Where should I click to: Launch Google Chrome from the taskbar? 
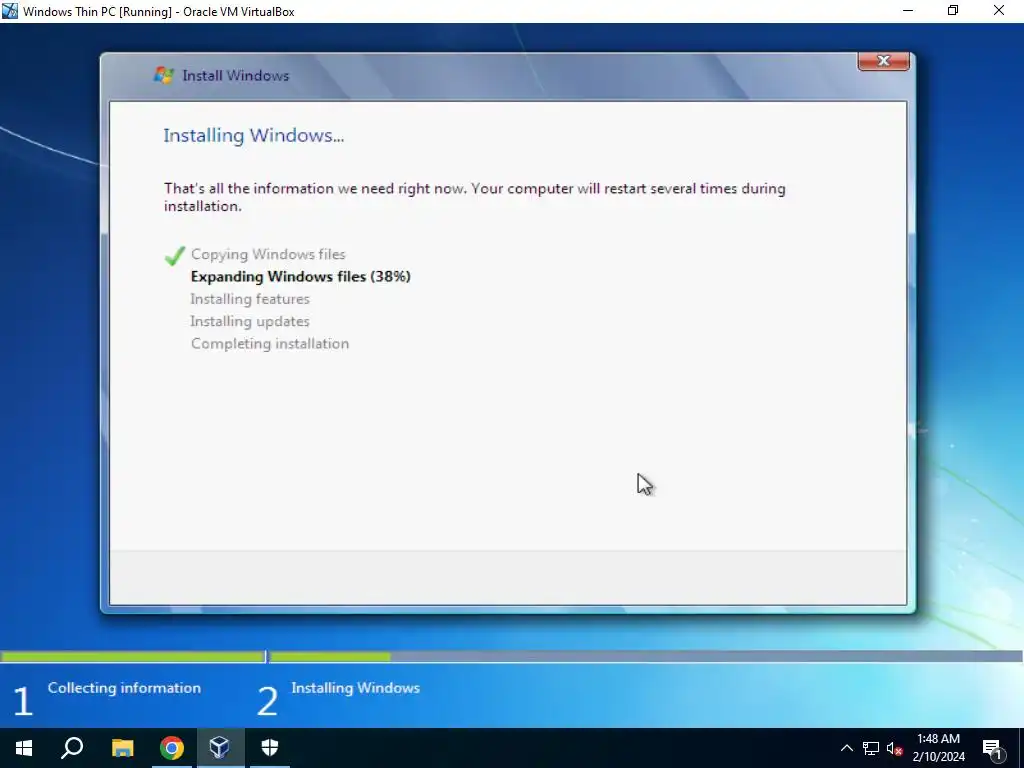pos(172,748)
